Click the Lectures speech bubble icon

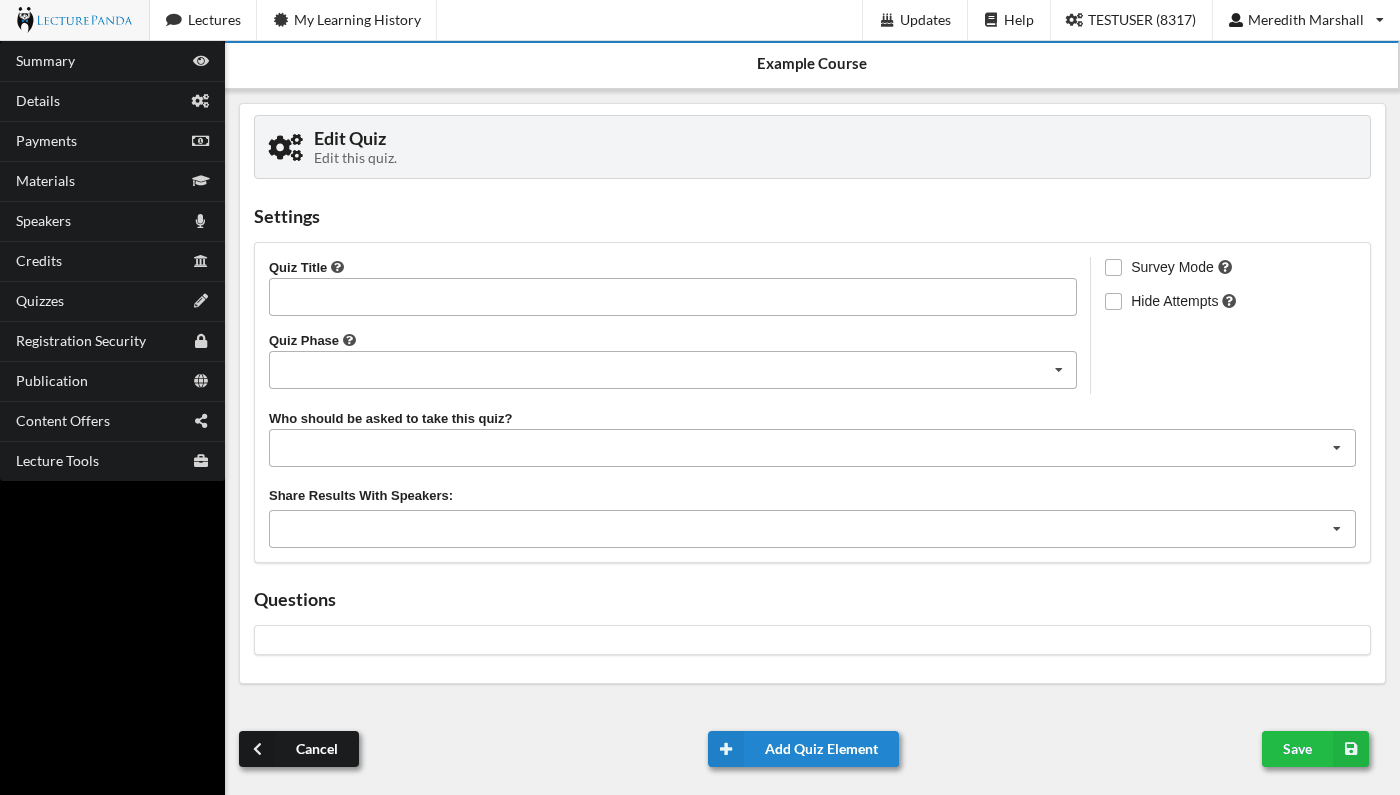(x=174, y=20)
